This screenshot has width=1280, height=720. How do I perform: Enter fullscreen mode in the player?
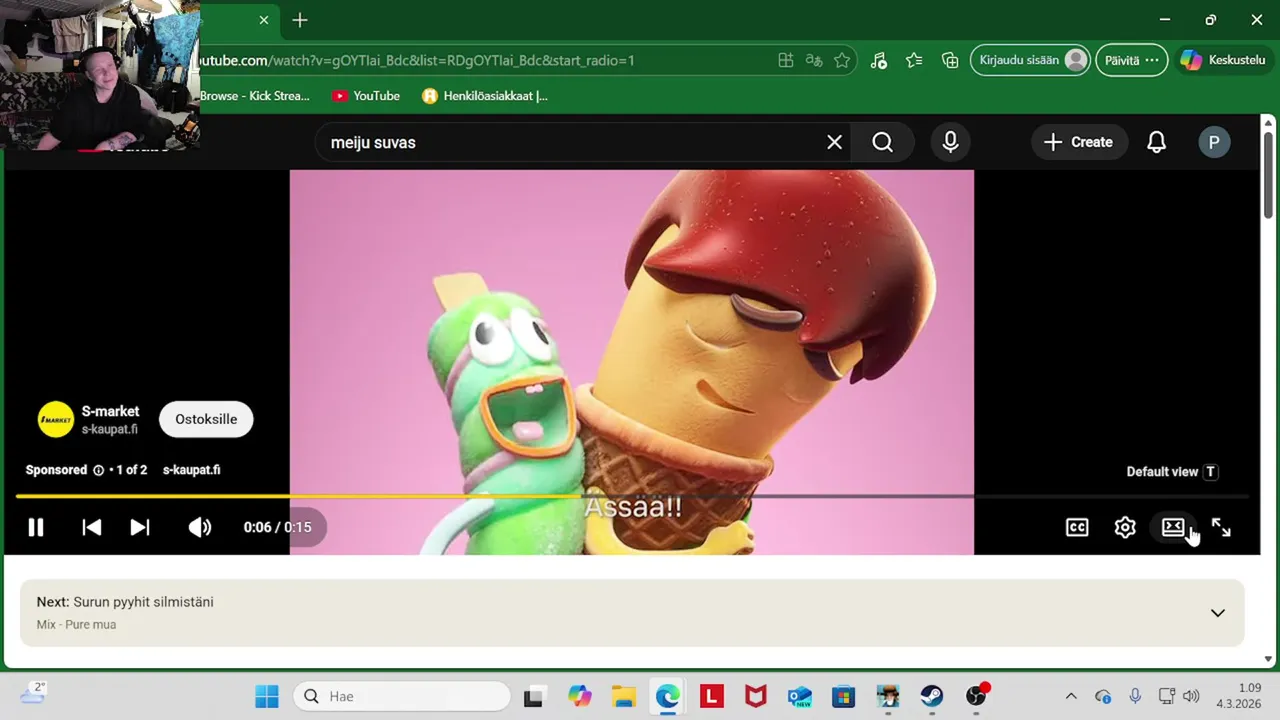click(x=1221, y=527)
